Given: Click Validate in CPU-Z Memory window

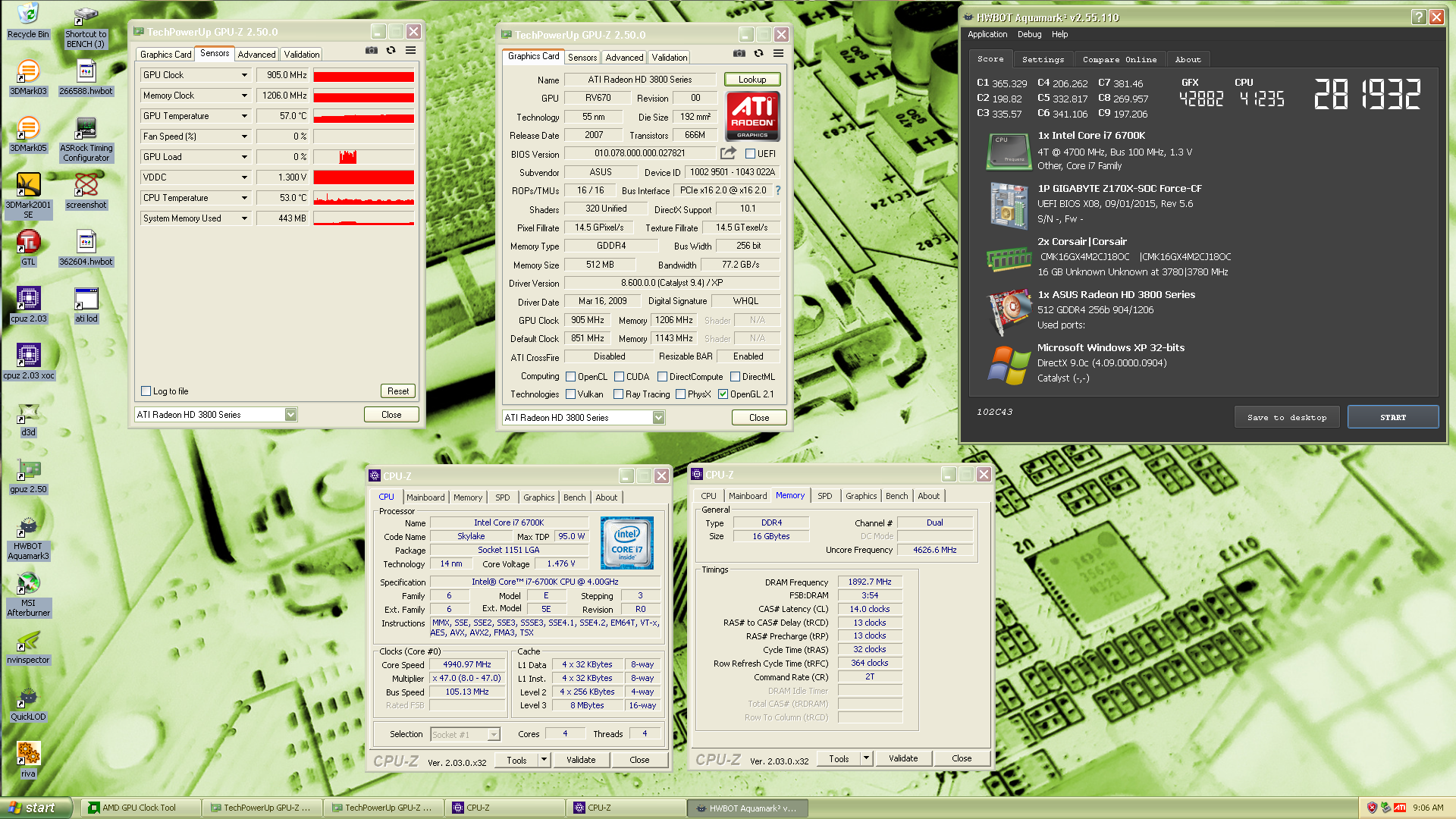Looking at the screenshot, I should (x=903, y=758).
